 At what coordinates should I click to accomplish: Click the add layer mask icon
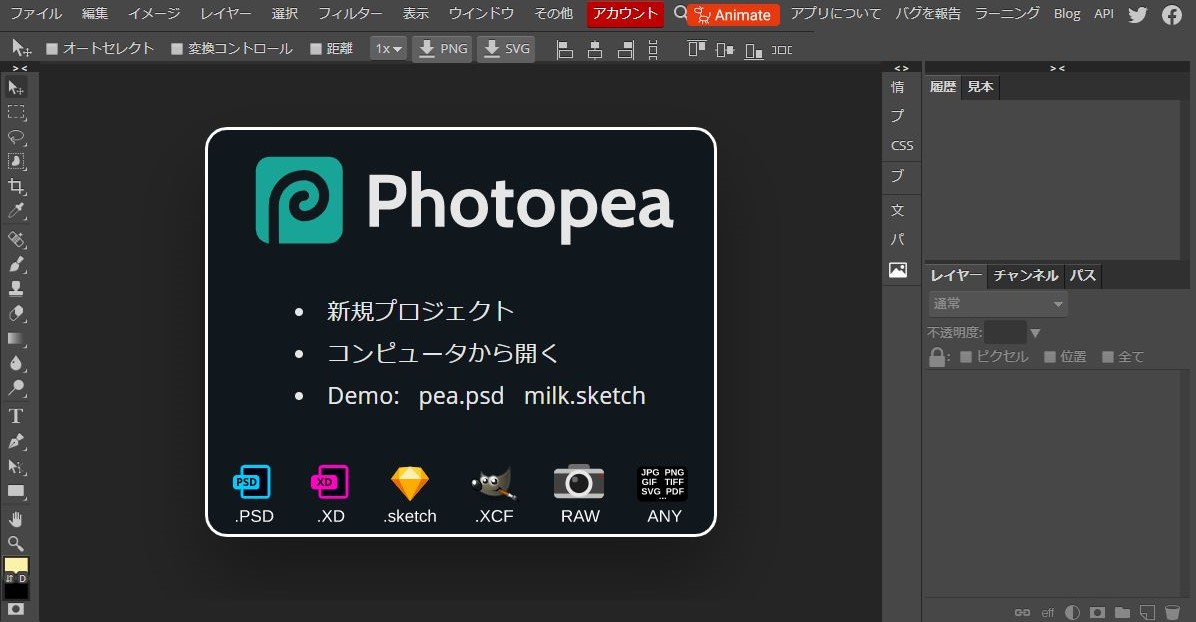1098,612
